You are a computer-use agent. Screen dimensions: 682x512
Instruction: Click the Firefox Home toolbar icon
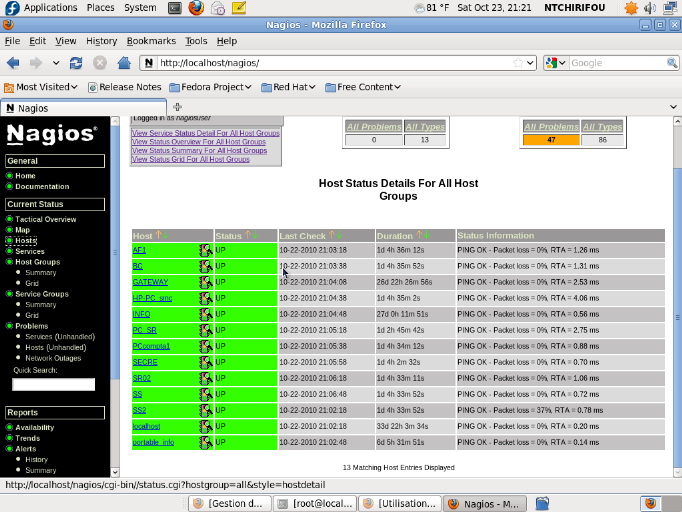(124, 63)
